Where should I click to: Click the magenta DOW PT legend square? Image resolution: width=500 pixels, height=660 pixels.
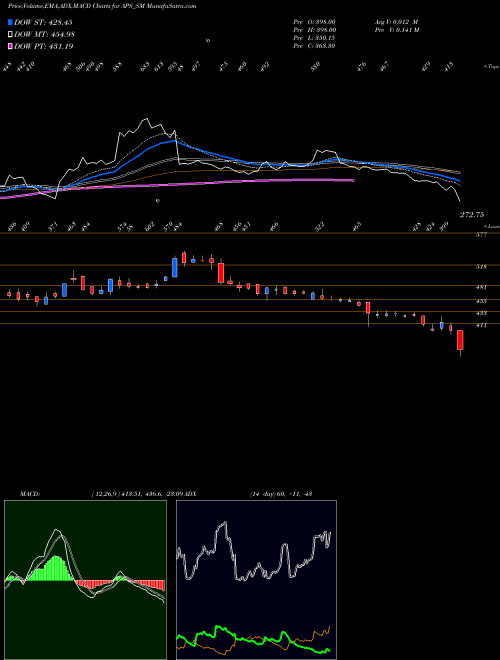10,46
